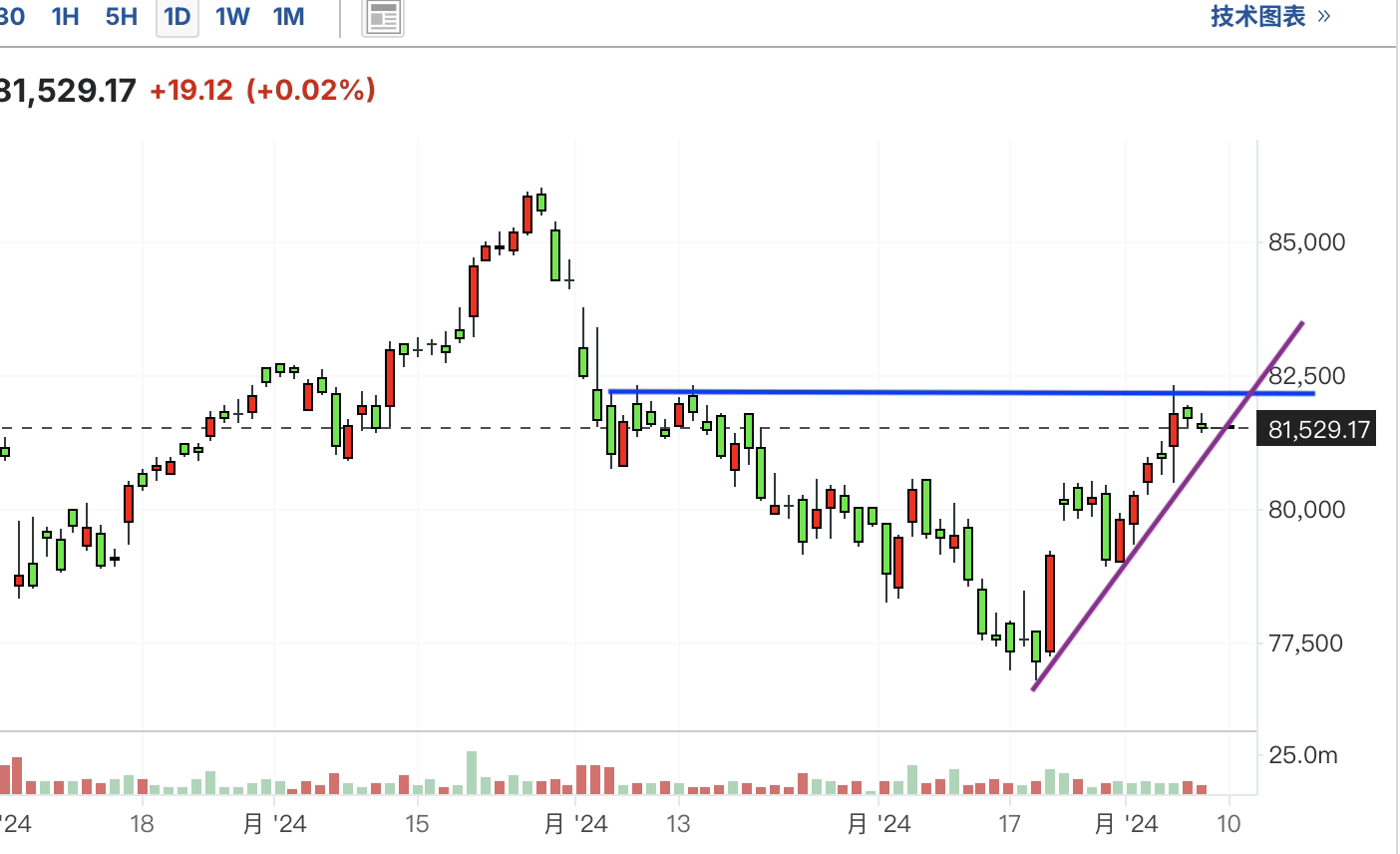
Task: Select the 5H timeframe tab
Action: (x=122, y=16)
